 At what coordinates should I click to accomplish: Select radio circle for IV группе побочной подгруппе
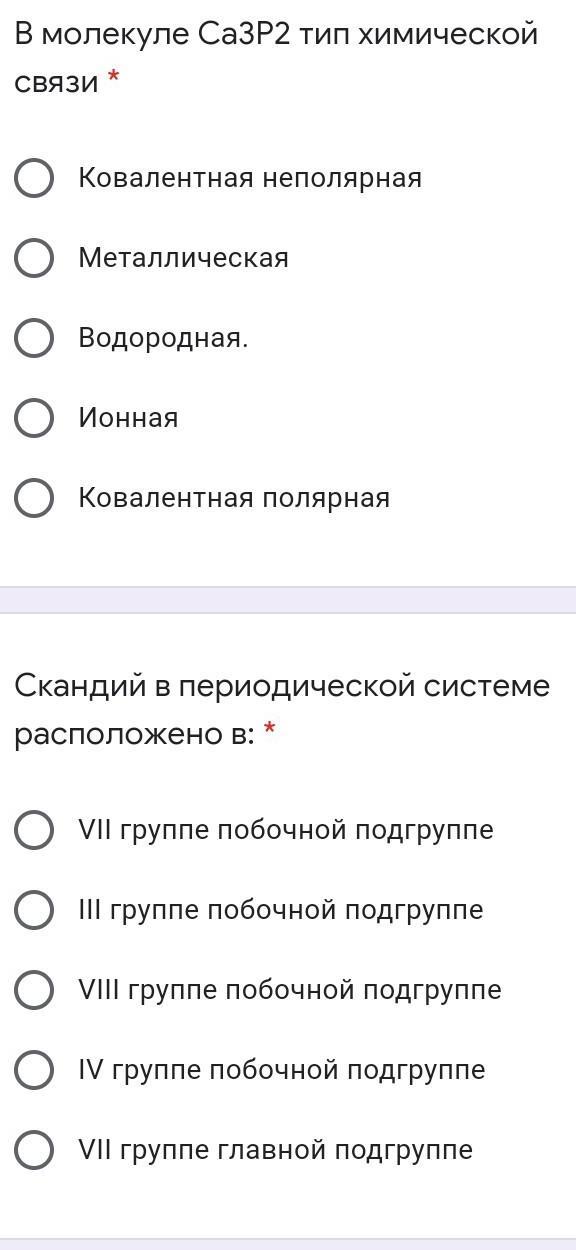(34, 1070)
